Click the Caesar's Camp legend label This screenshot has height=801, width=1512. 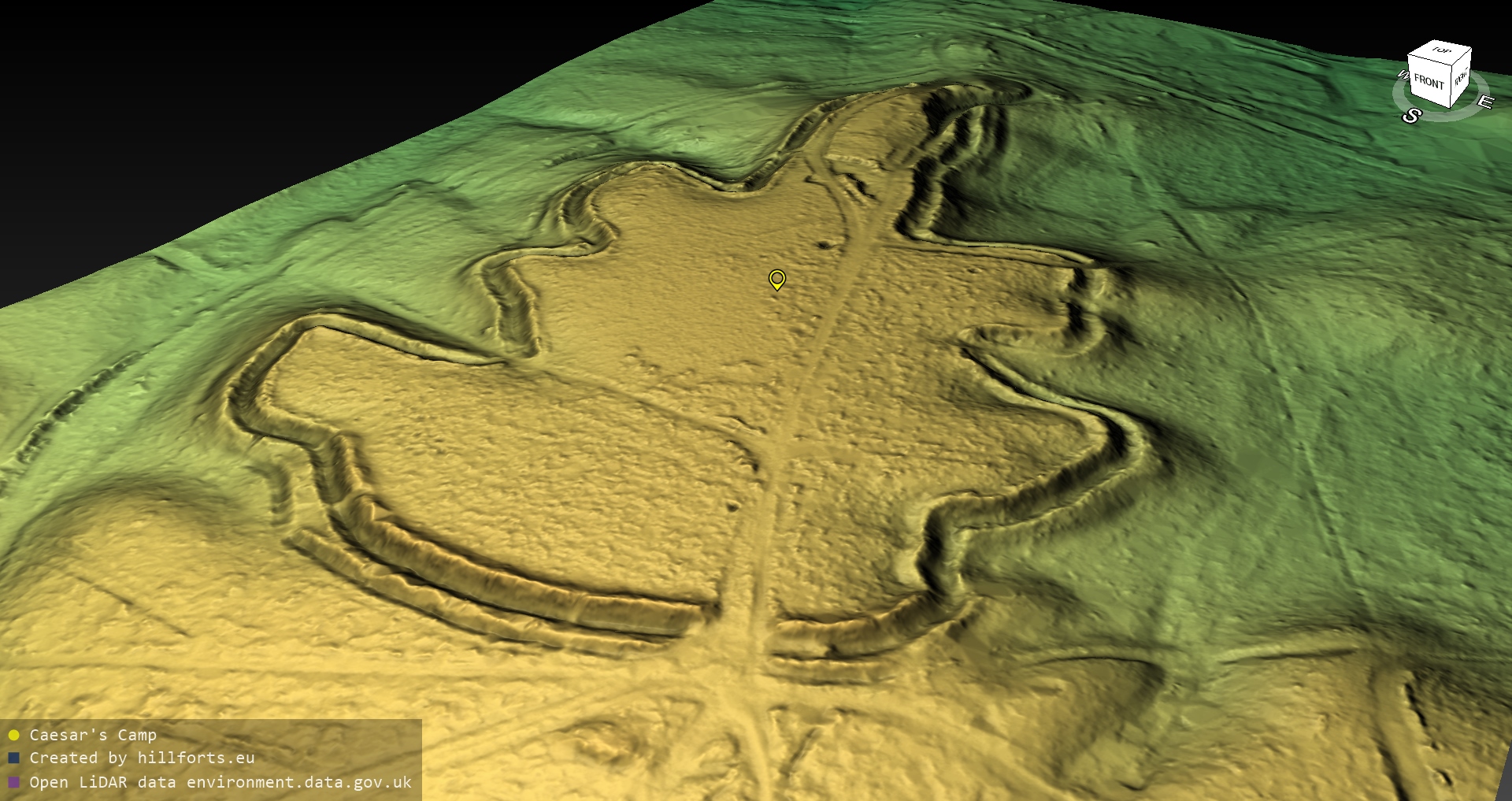(93, 735)
